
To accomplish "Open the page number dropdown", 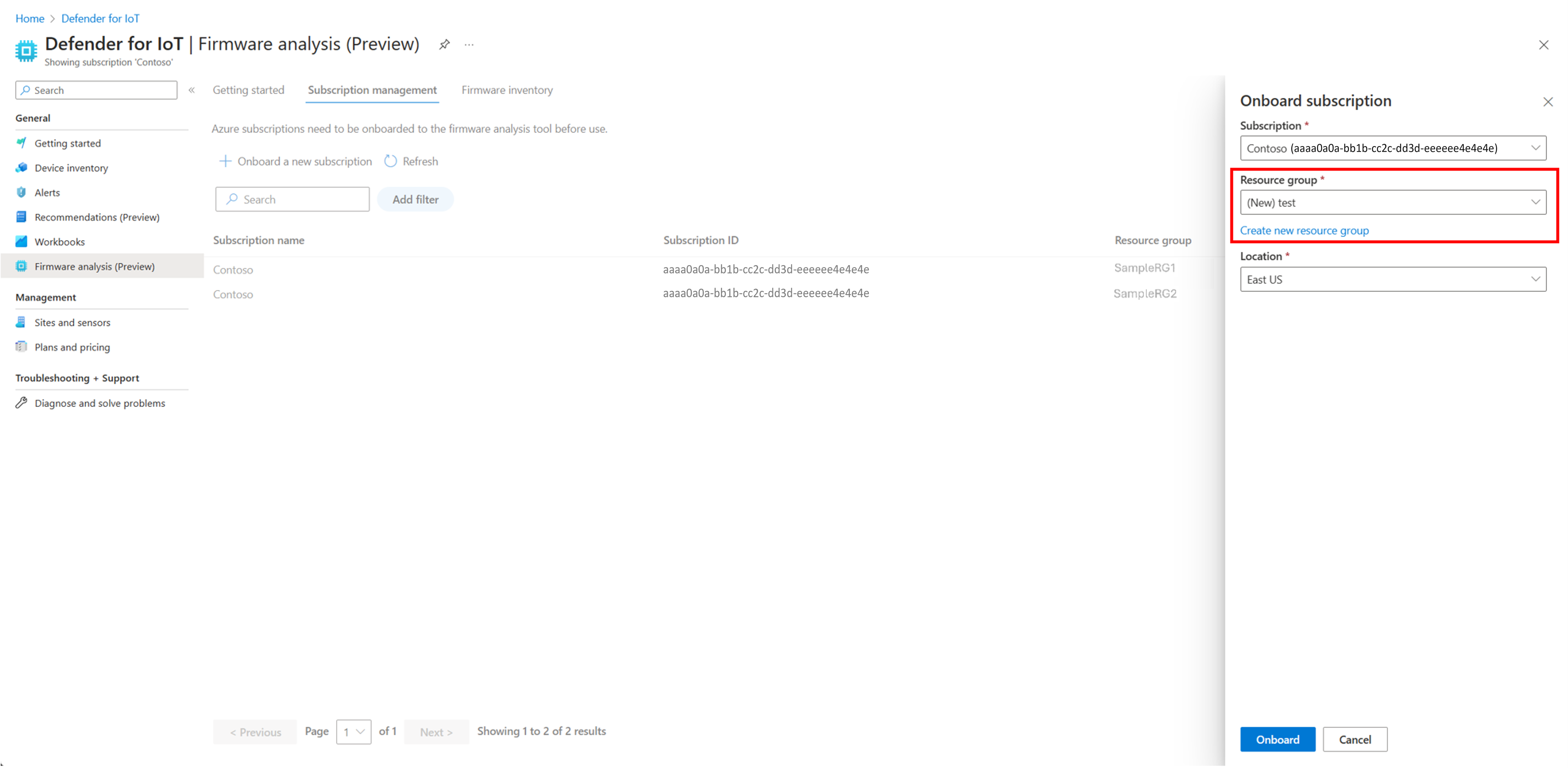I will (x=354, y=731).
